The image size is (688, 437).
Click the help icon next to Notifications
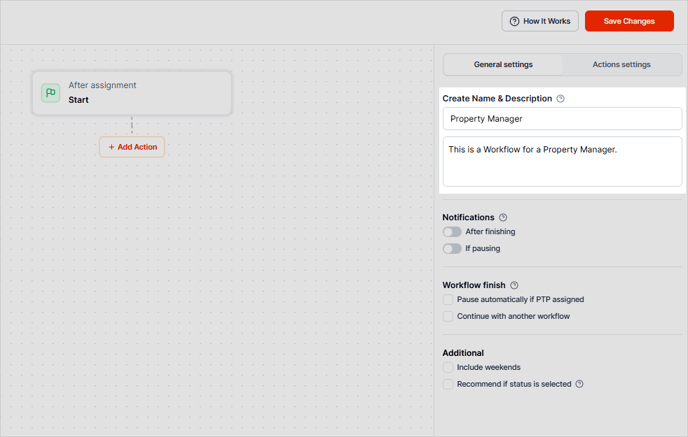click(x=503, y=217)
